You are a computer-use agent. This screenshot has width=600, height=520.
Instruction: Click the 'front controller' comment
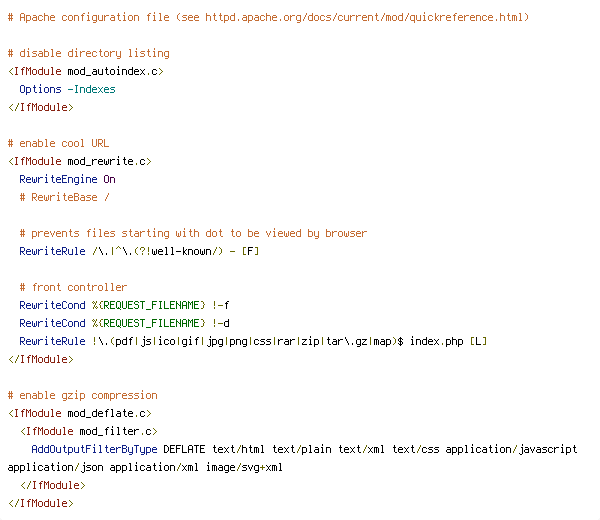(73, 287)
